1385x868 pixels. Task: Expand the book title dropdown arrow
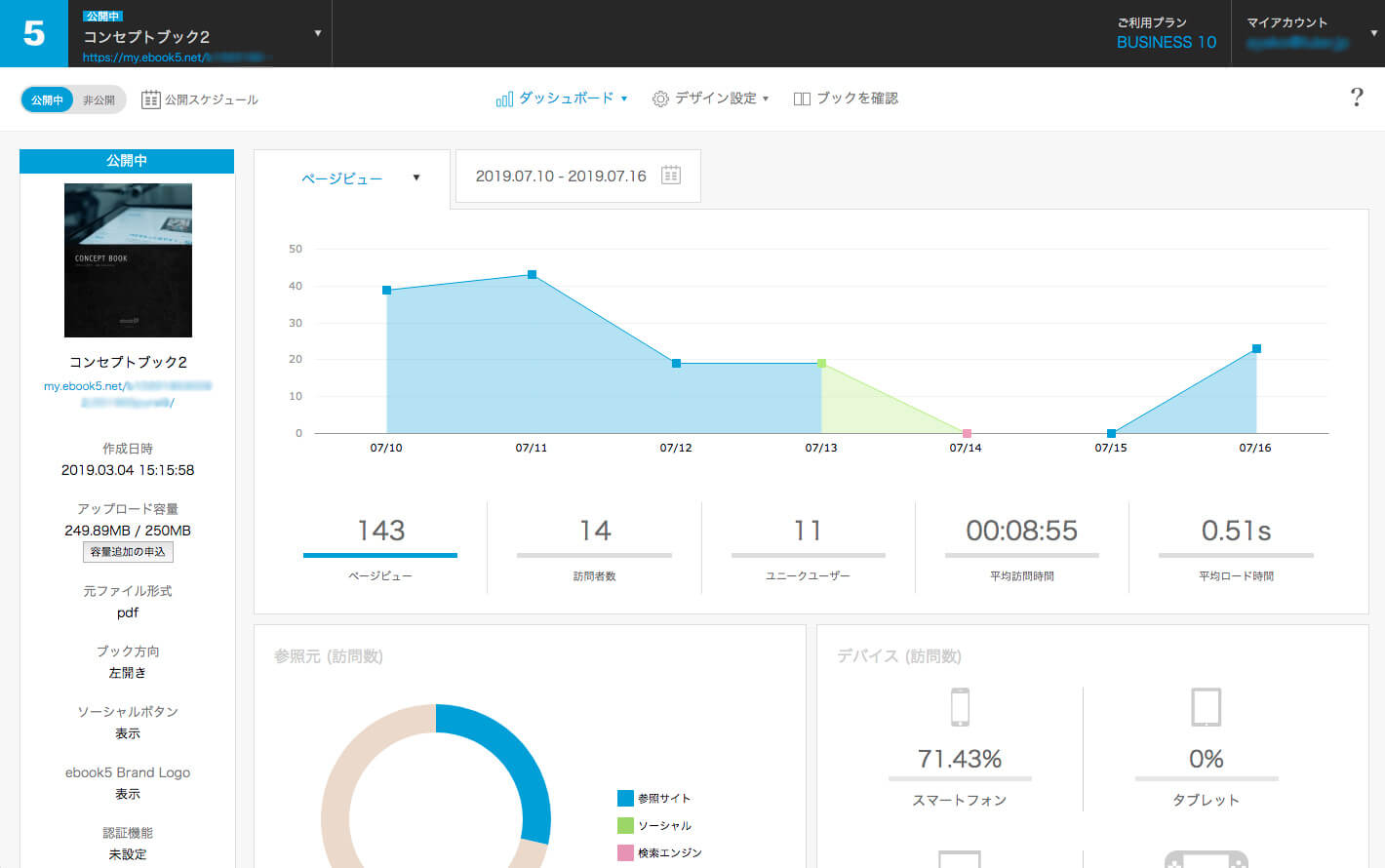tap(318, 33)
